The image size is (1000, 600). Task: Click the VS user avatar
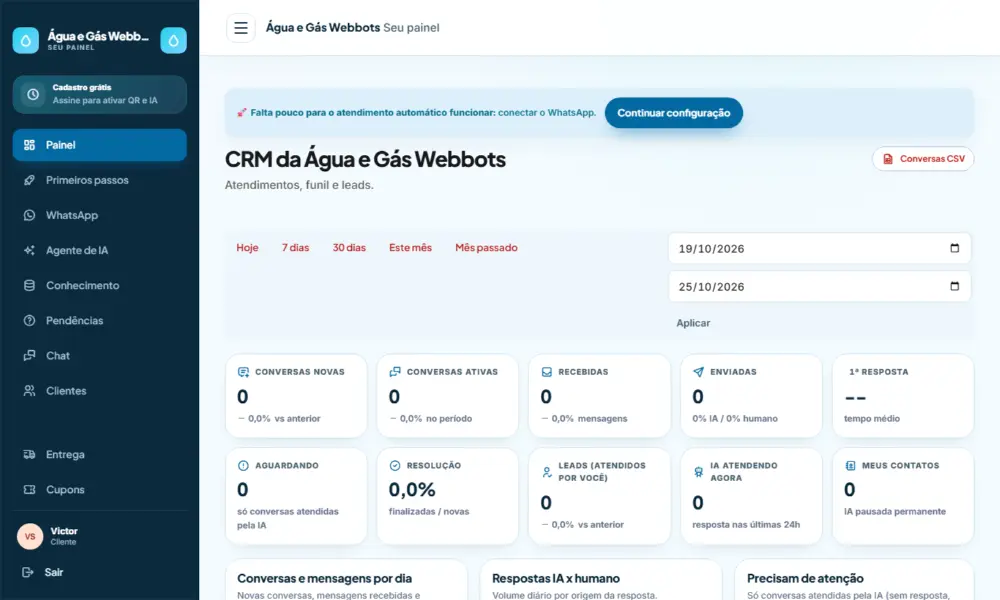click(x=30, y=536)
